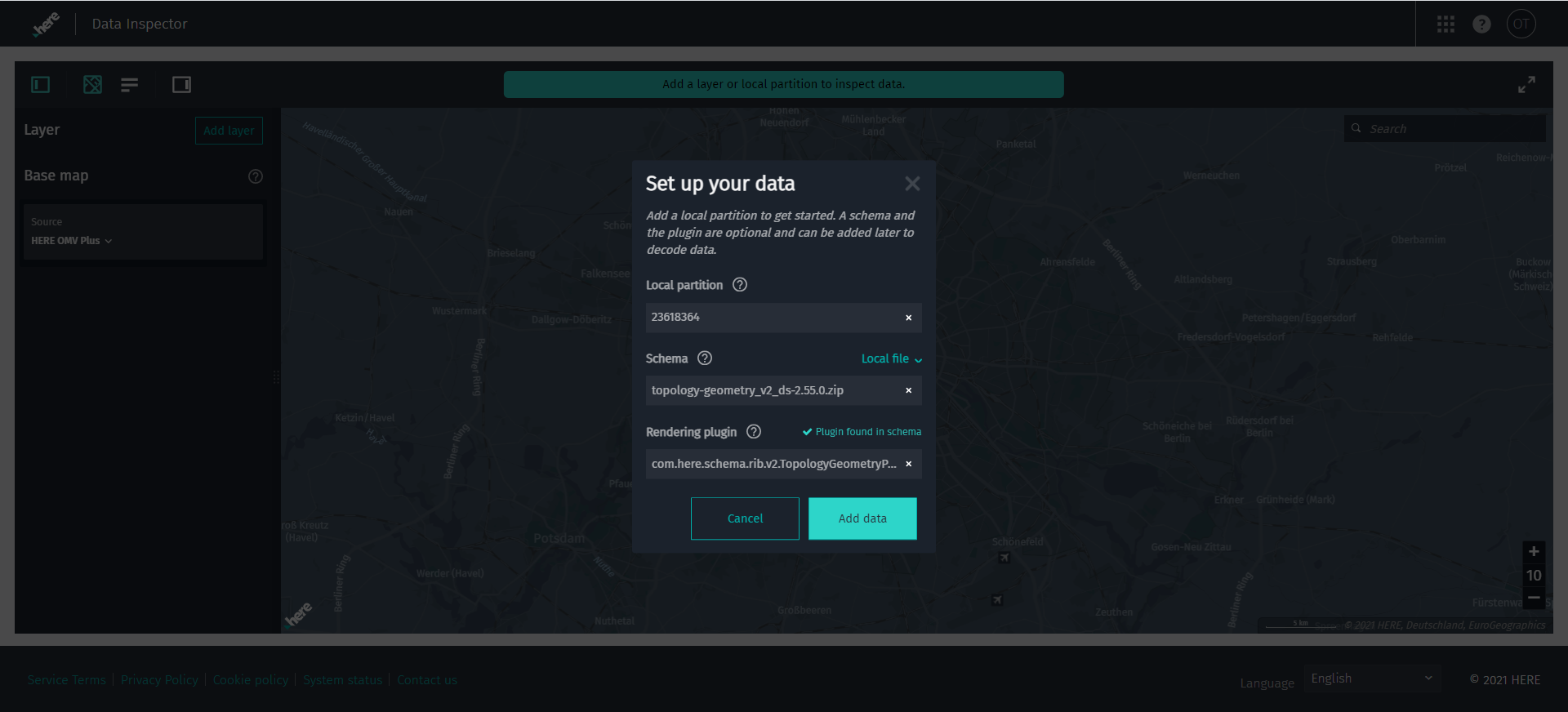Toggle the log lines panel icon
The image size is (1568, 712).
(x=129, y=84)
